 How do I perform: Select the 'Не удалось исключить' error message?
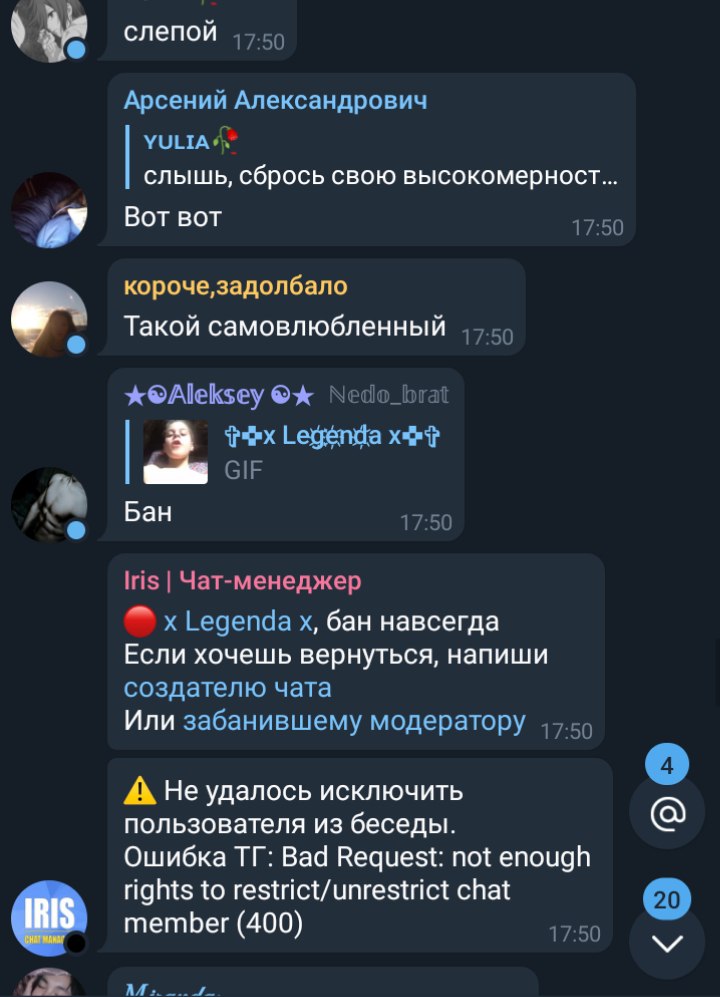(359, 855)
